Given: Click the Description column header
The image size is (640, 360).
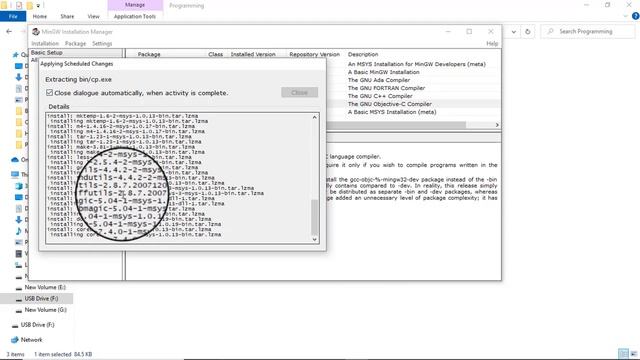Looking at the screenshot, I should (x=363, y=54).
